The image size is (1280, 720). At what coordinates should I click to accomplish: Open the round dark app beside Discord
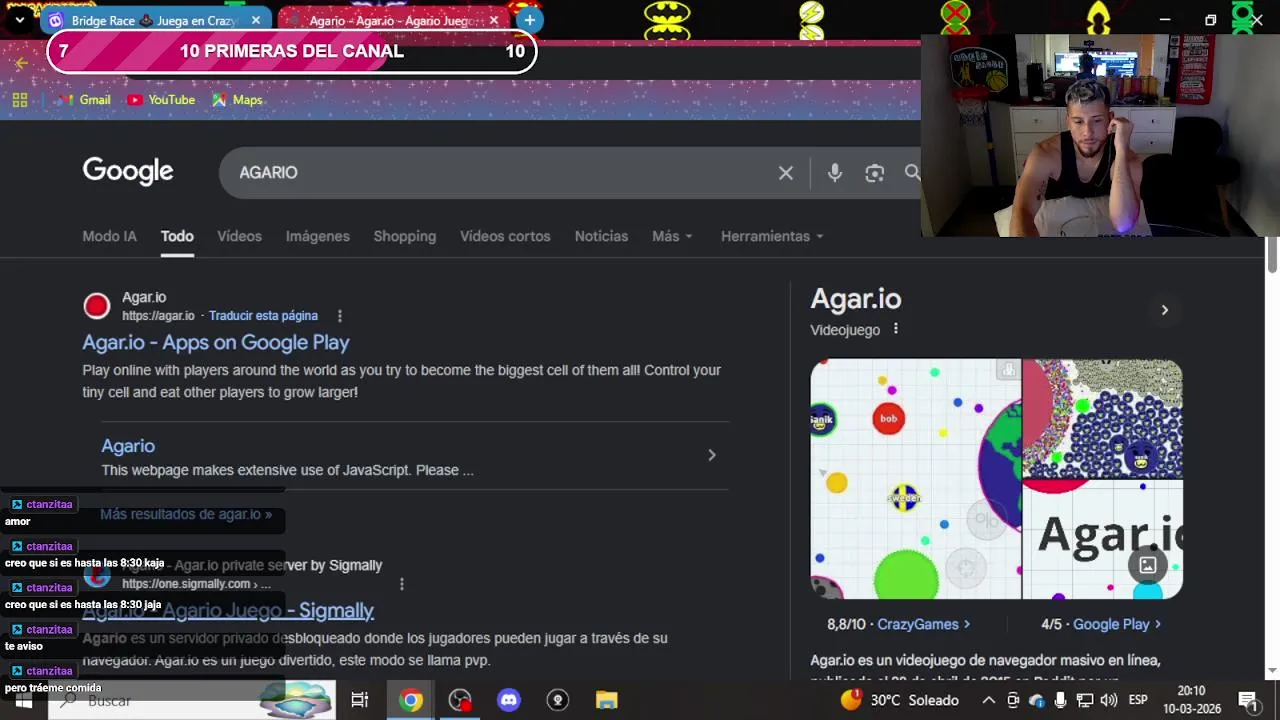pos(558,700)
